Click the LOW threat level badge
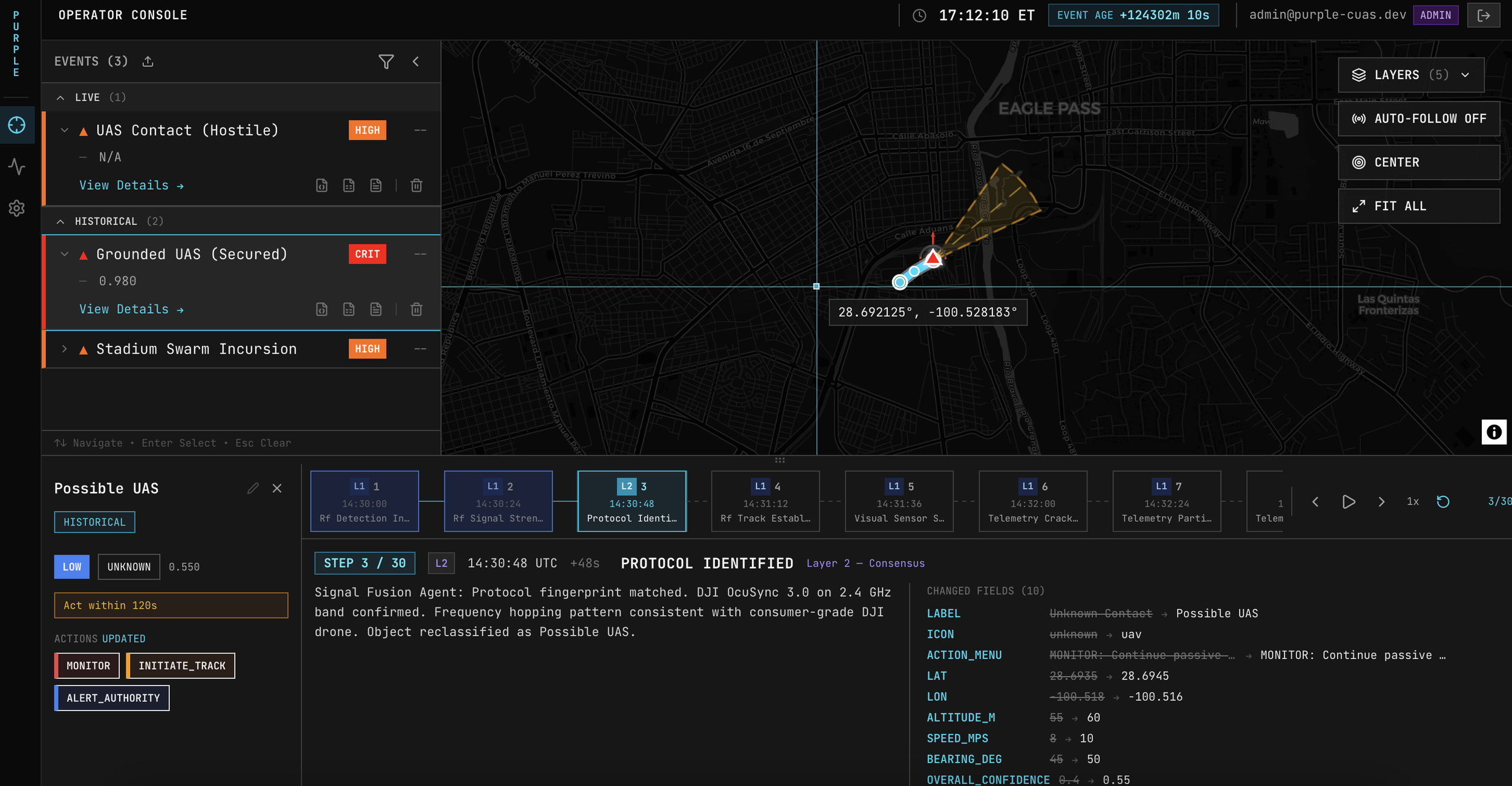The image size is (1512, 786). (x=71, y=567)
